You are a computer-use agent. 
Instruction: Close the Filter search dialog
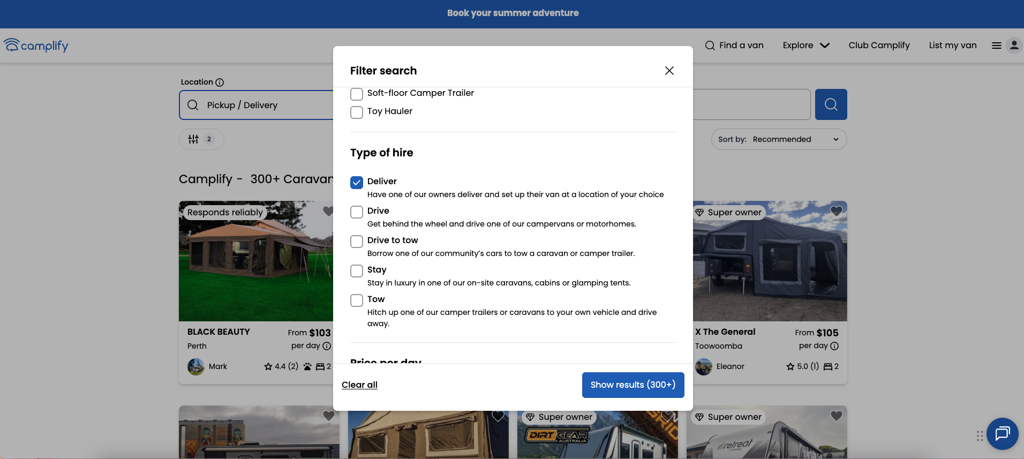pyautogui.click(x=669, y=71)
